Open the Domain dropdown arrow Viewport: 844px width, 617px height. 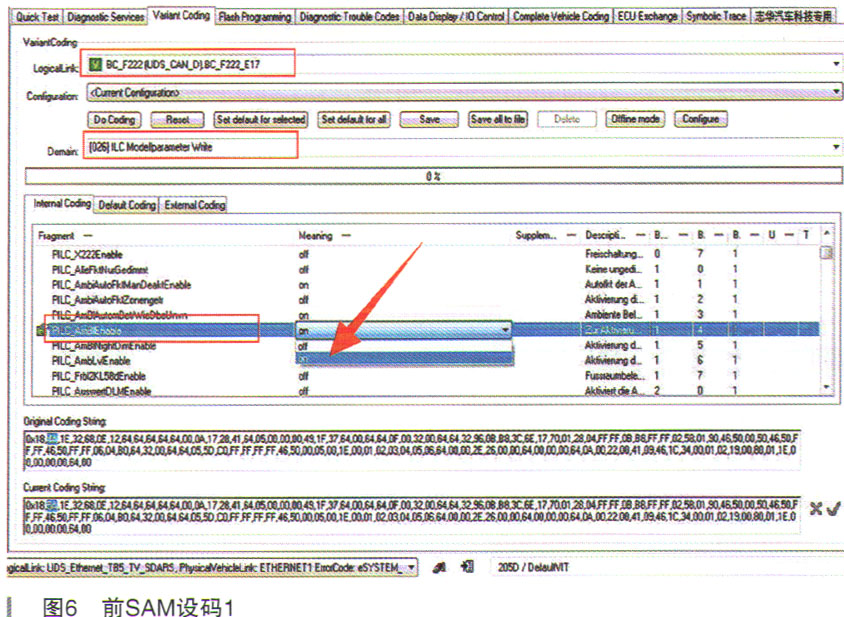click(836, 147)
